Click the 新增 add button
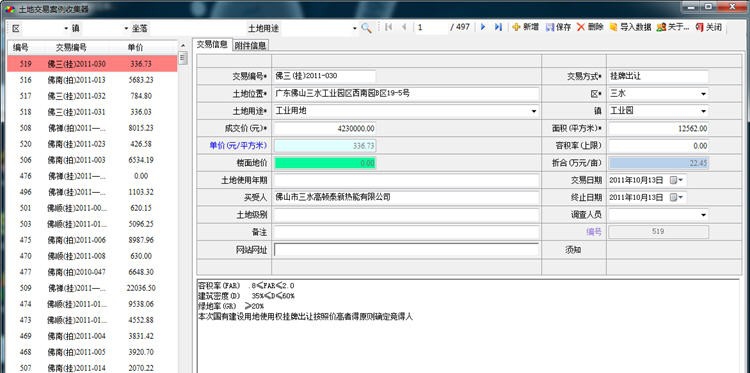The height and width of the screenshot is (373, 750). pos(525,27)
